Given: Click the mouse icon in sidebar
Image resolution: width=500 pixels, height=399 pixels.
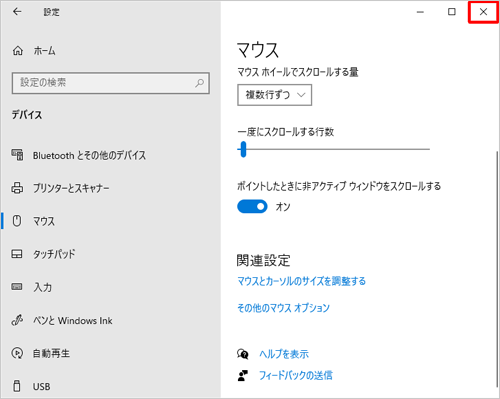Looking at the screenshot, I should 17,221.
